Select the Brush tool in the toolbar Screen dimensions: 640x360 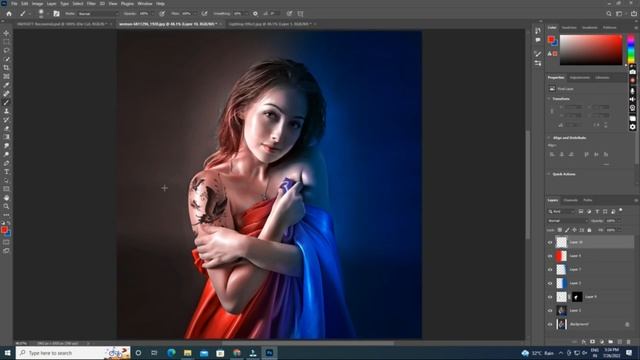coord(6,102)
